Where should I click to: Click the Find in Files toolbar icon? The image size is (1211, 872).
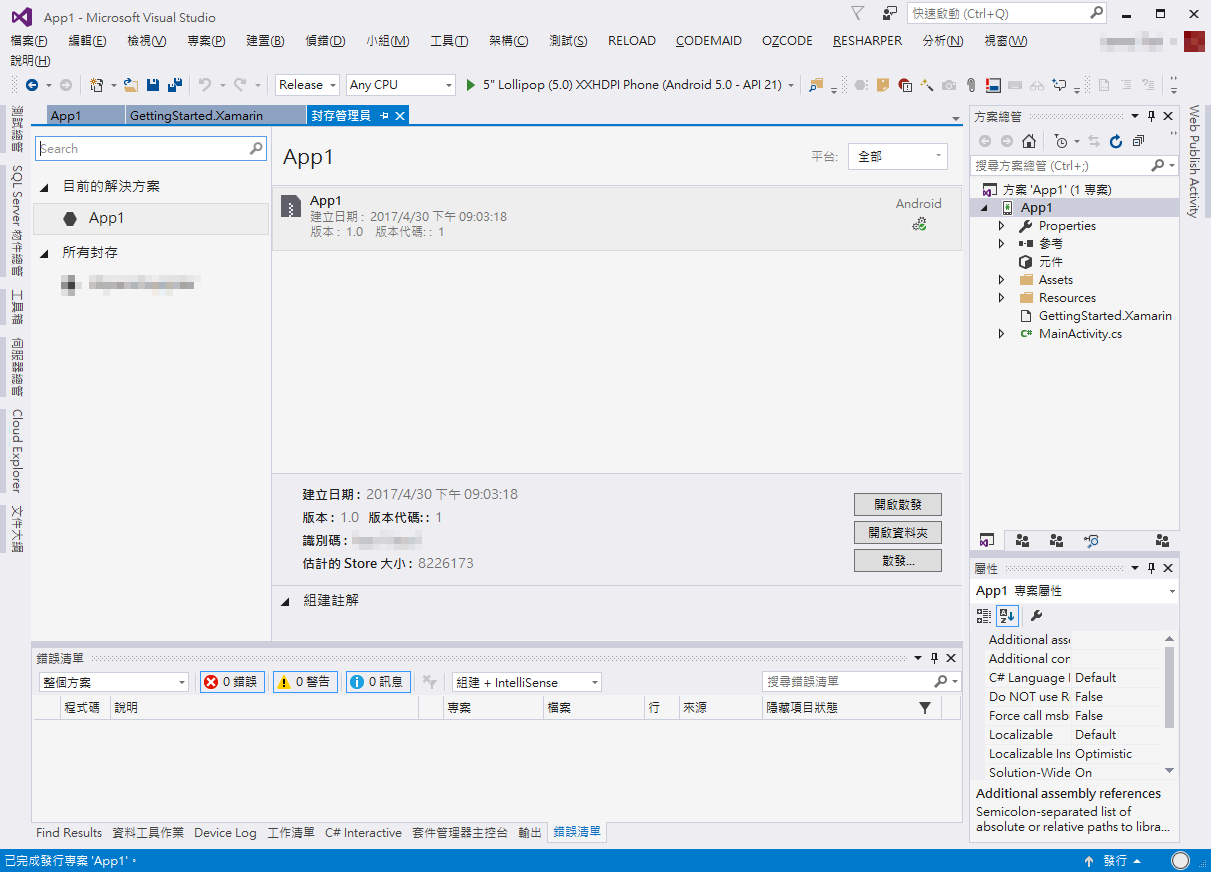[x=817, y=85]
